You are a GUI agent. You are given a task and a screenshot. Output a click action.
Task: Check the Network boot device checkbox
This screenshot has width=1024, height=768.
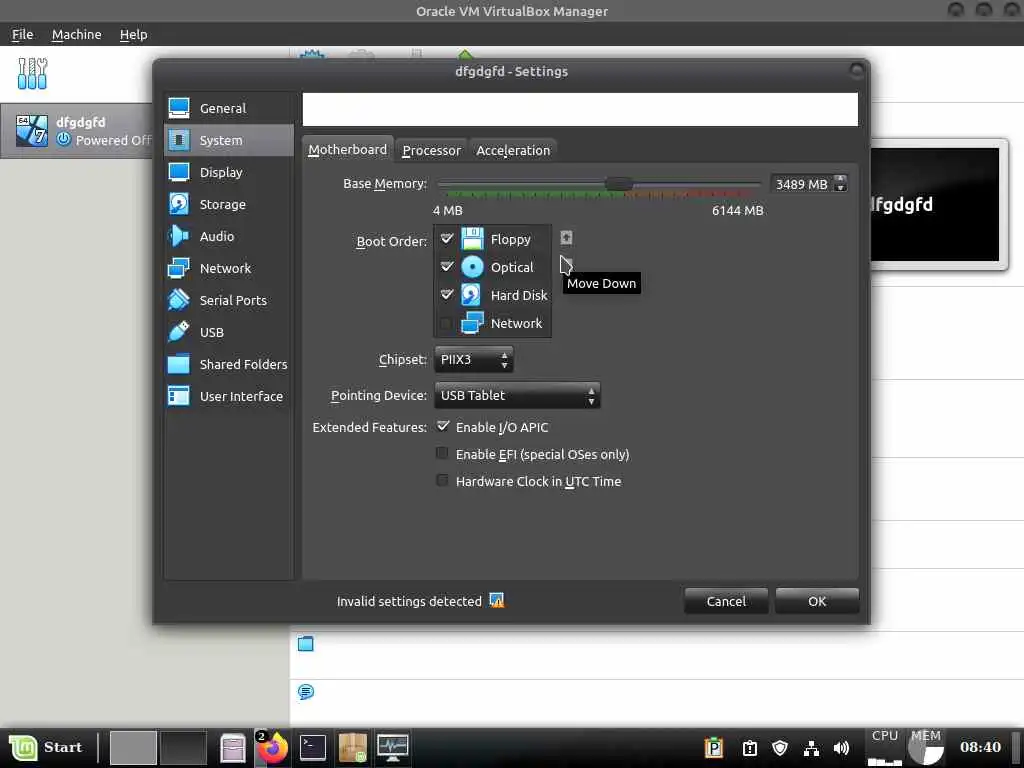point(447,323)
